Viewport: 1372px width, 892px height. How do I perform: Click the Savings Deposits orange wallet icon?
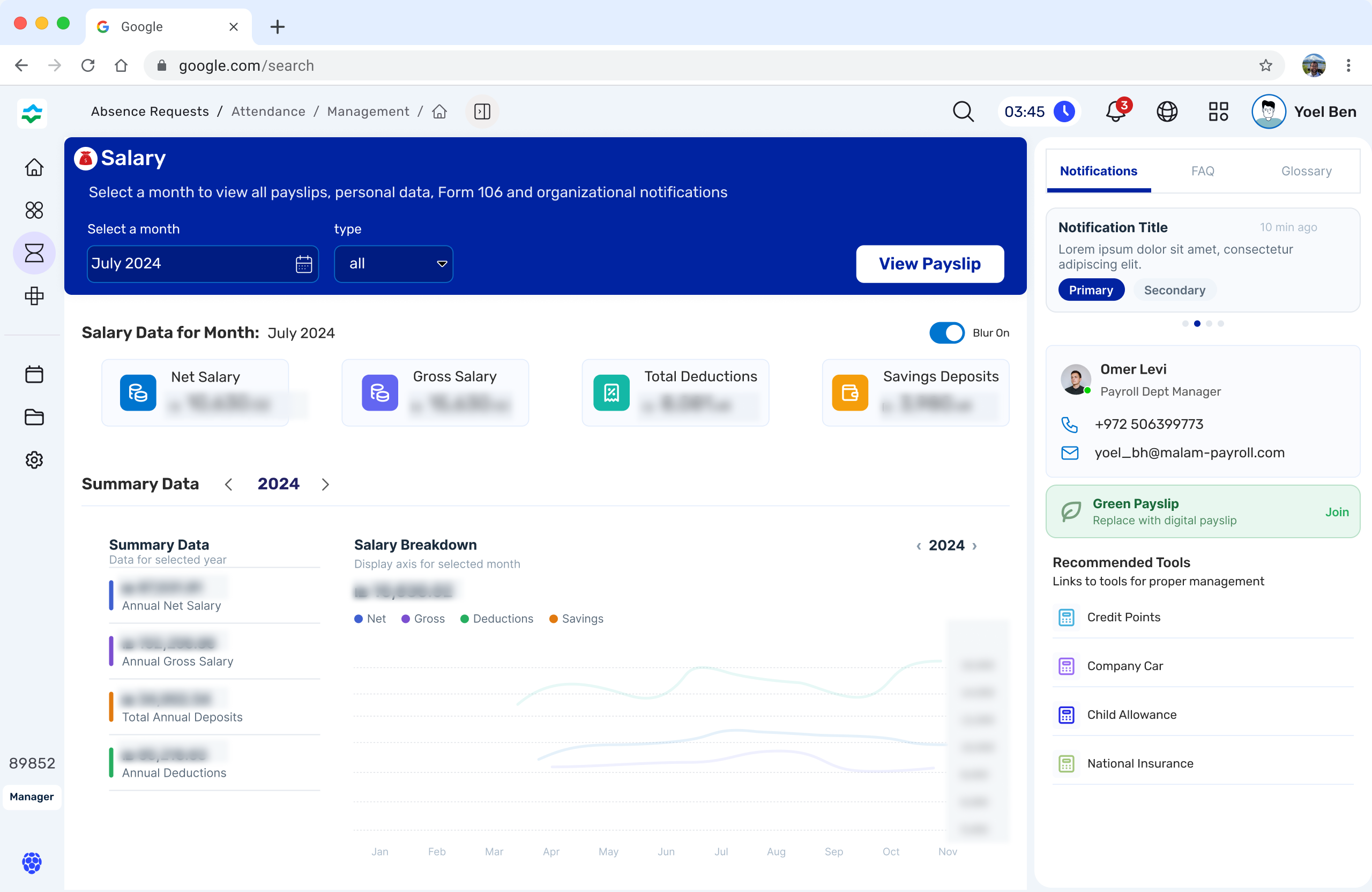[x=849, y=393]
